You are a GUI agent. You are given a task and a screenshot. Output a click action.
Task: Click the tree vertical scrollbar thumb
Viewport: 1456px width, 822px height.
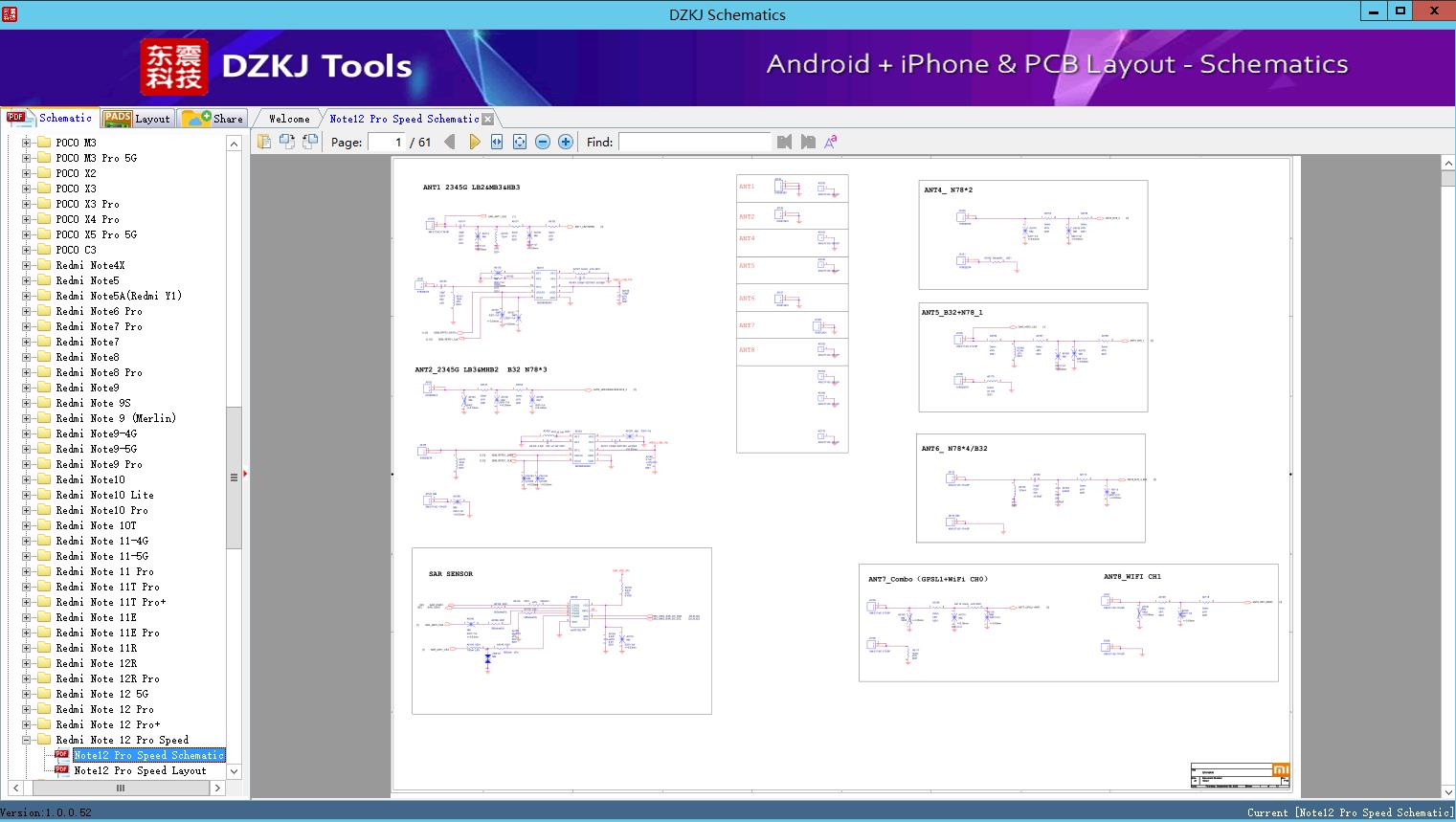(234, 477)
